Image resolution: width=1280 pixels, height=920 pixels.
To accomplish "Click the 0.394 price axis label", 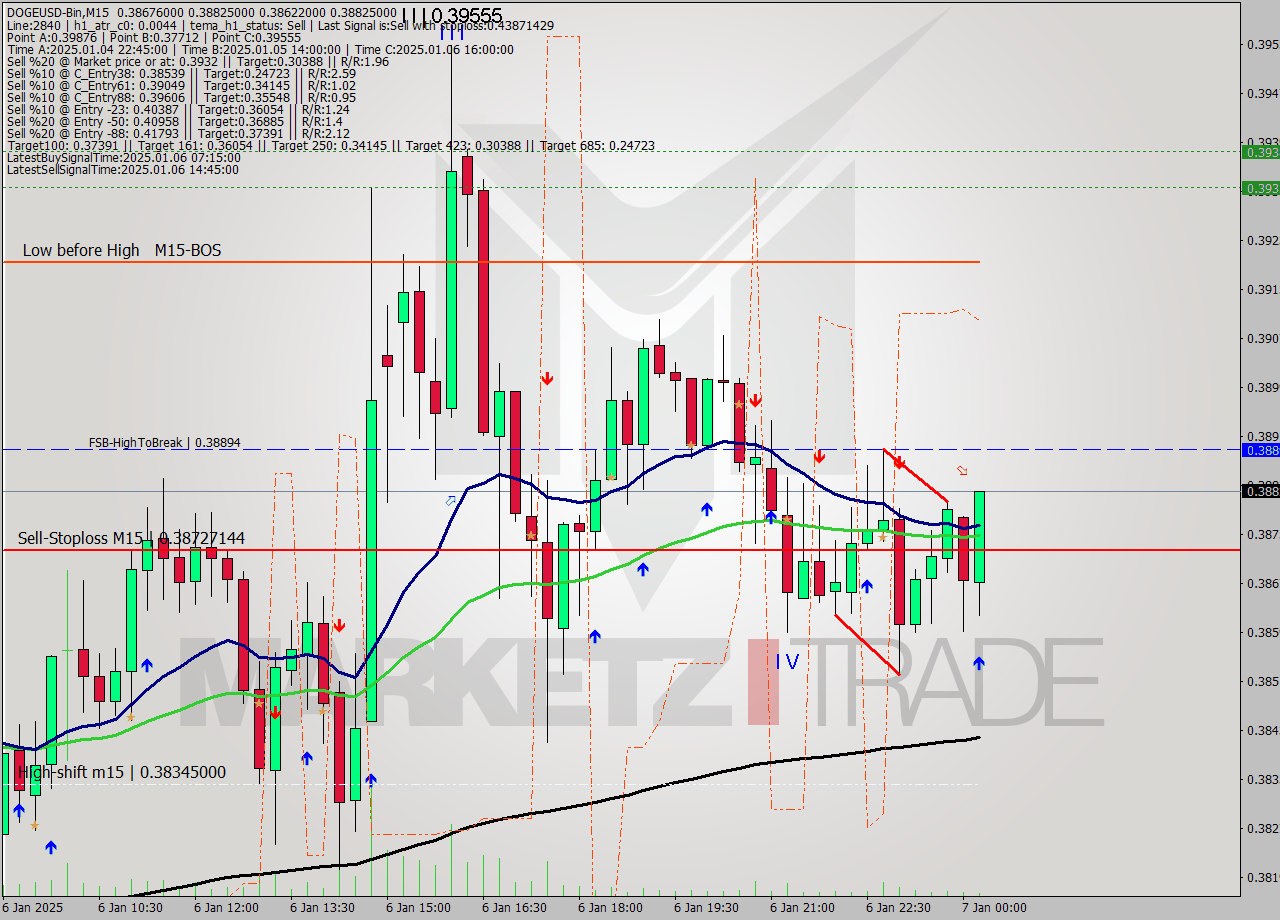I will tap(1262, 93).
